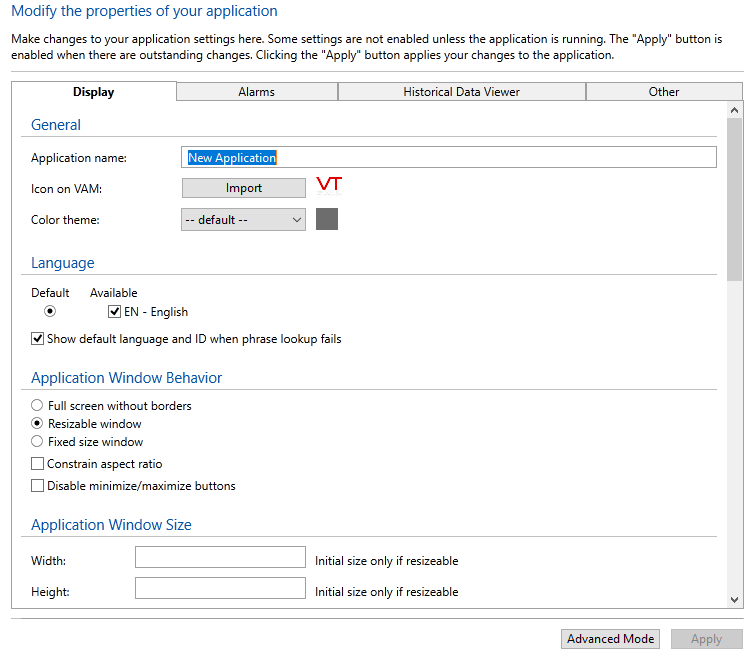Click the red VT application icon

click(329, 185)
